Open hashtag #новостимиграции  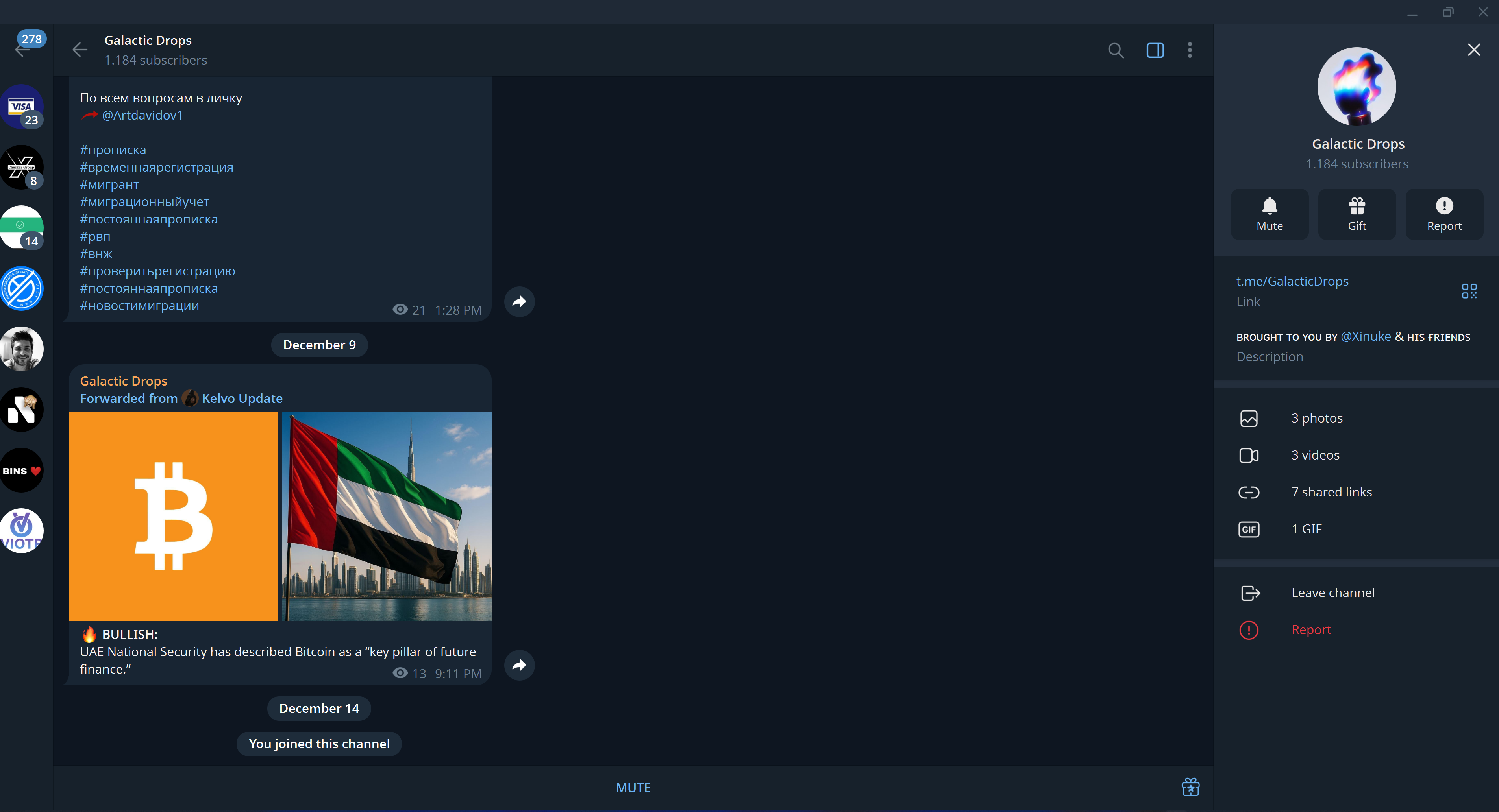click(140, 305)
